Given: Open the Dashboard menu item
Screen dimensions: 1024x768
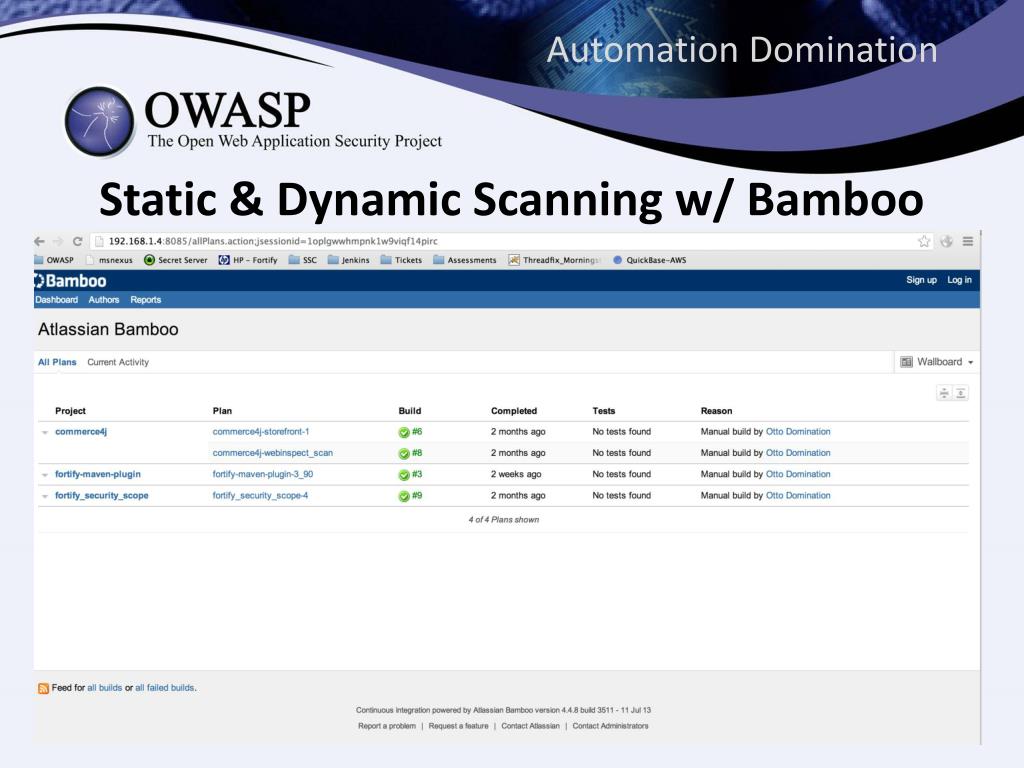Looking at the screenshot, I should click(56, 300).
